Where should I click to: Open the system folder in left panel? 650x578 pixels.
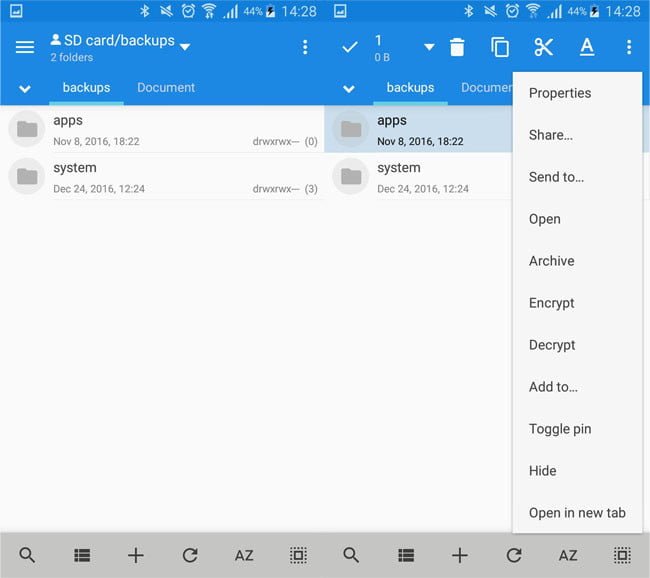162,177
